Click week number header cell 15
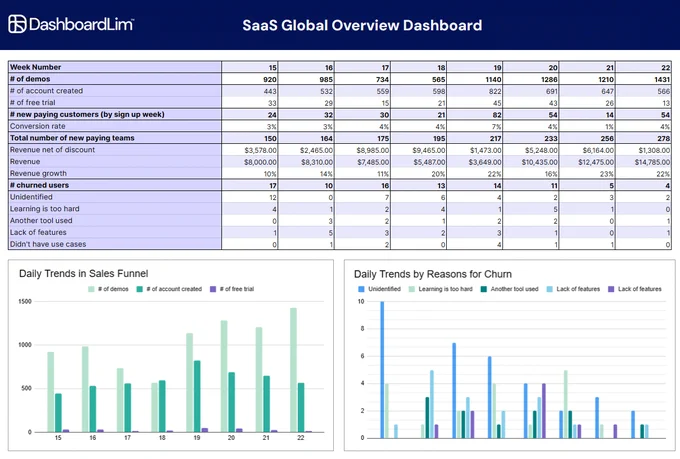 tap(272, 68)
